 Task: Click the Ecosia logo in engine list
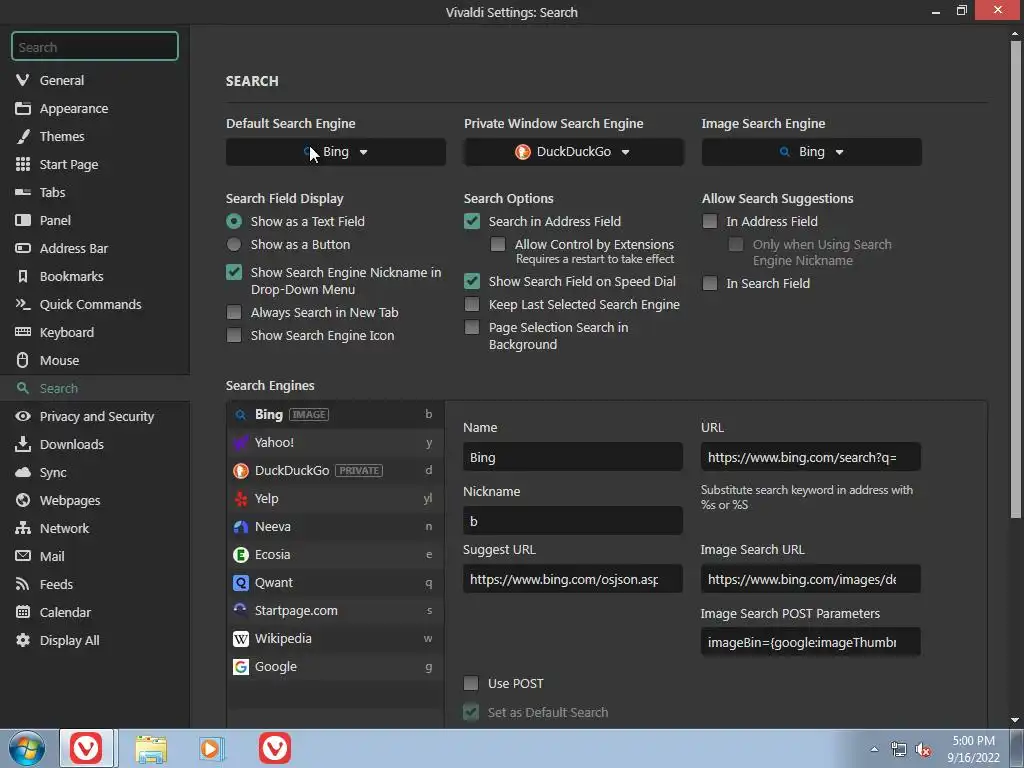(x=241, y=554)
